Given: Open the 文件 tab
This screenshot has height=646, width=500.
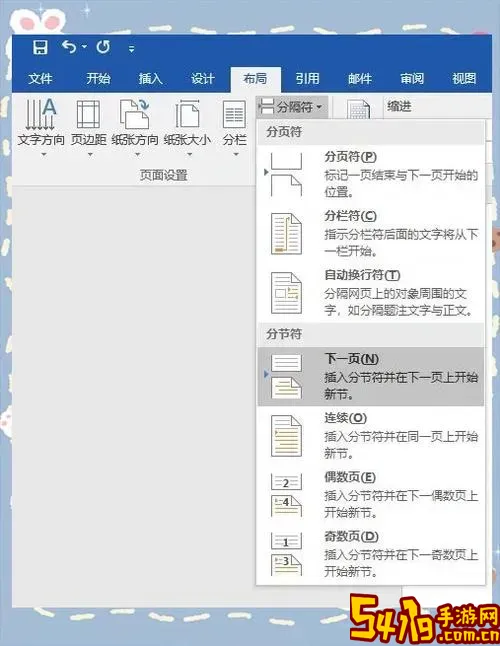Looking at the screenshot, I should 40,78.
